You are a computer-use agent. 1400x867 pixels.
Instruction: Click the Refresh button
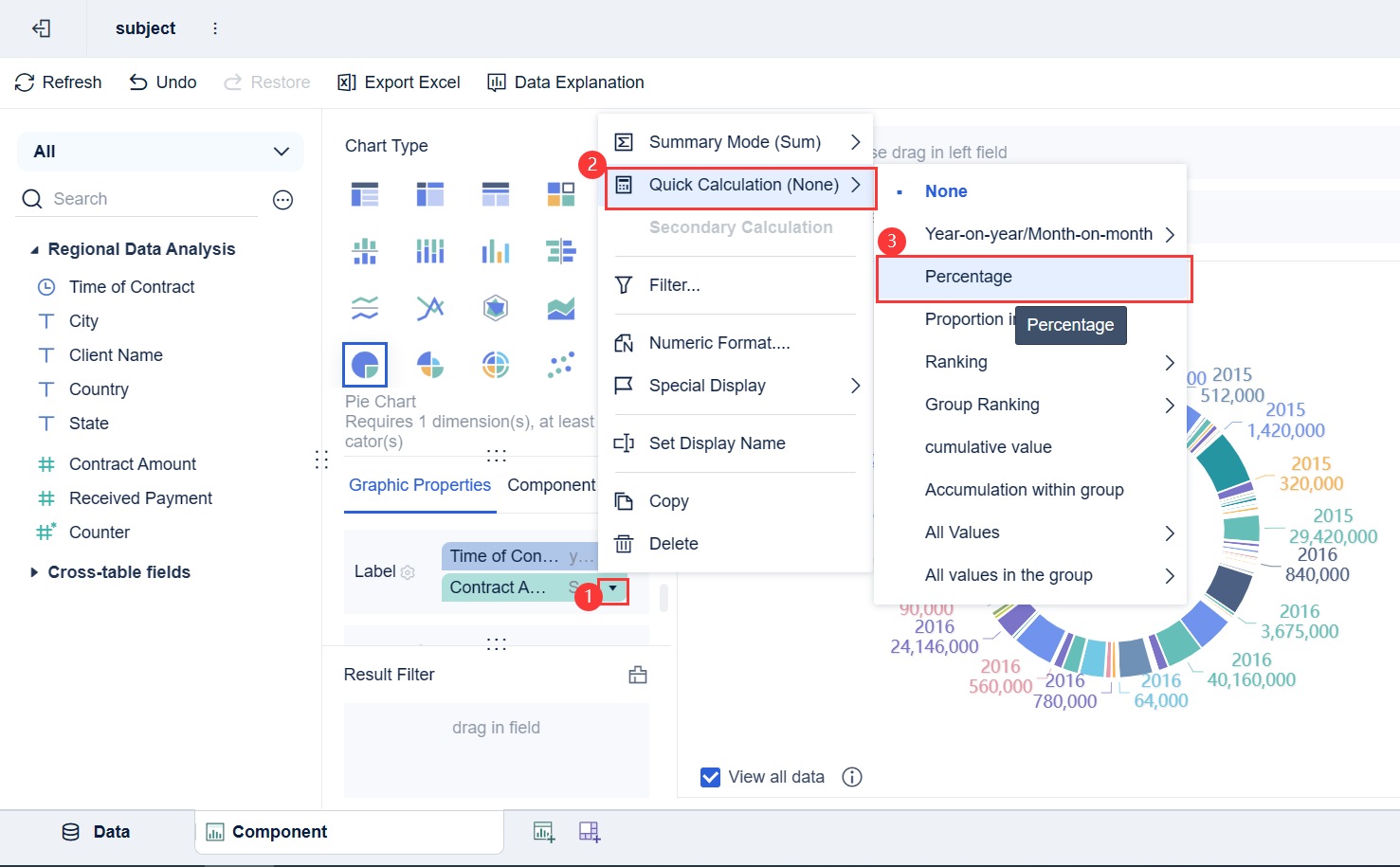click(59, 82)
